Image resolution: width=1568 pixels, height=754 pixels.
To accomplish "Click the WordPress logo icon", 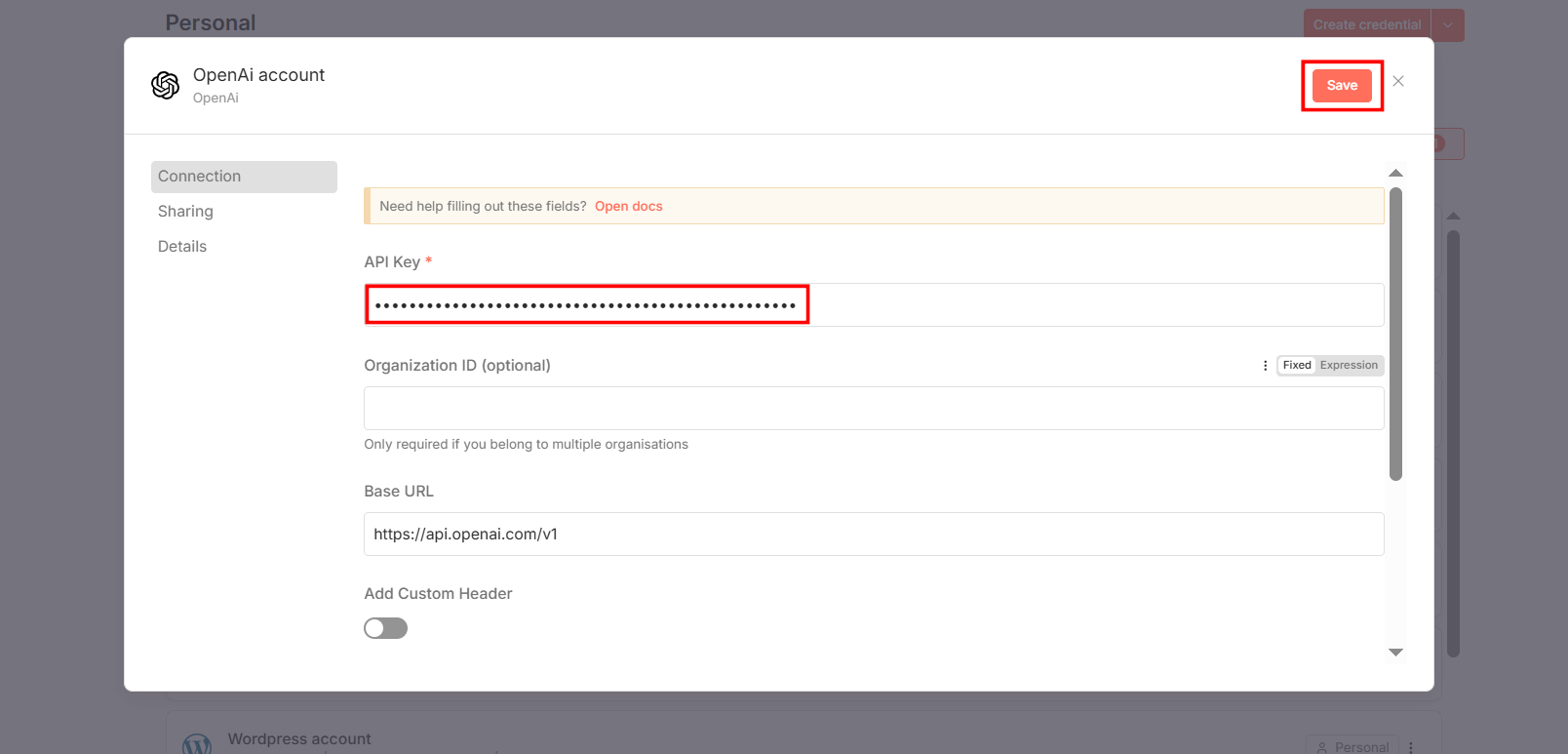I will click(x=197, y=744).
